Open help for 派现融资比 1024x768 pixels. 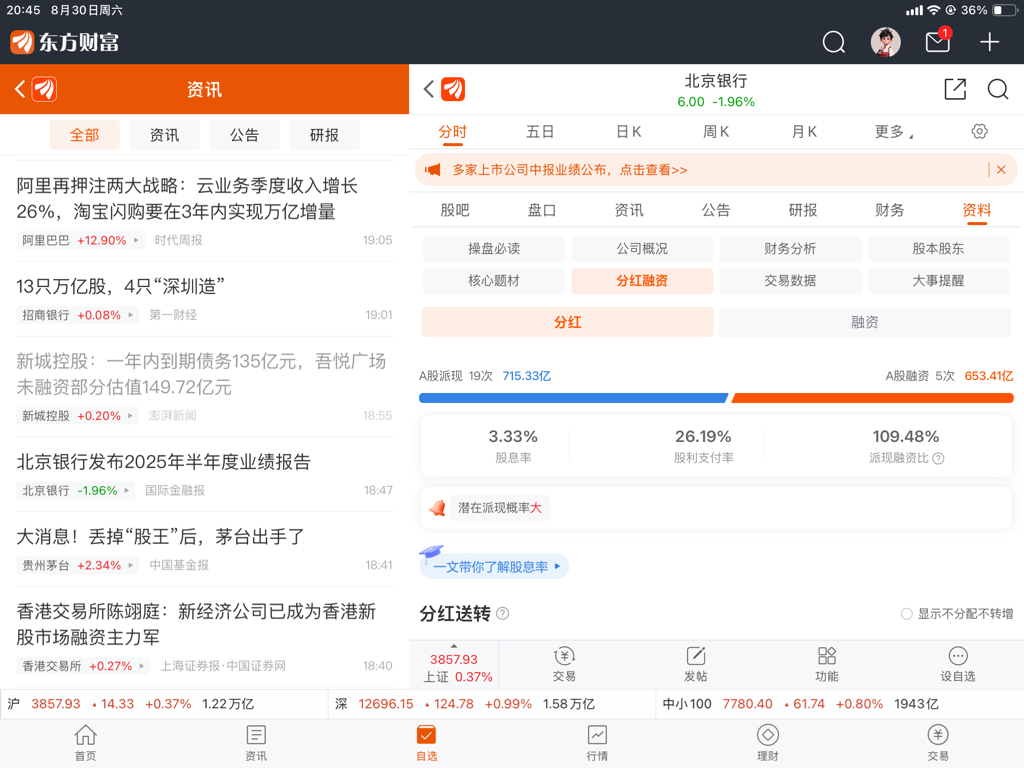click(x=938, y=458)
